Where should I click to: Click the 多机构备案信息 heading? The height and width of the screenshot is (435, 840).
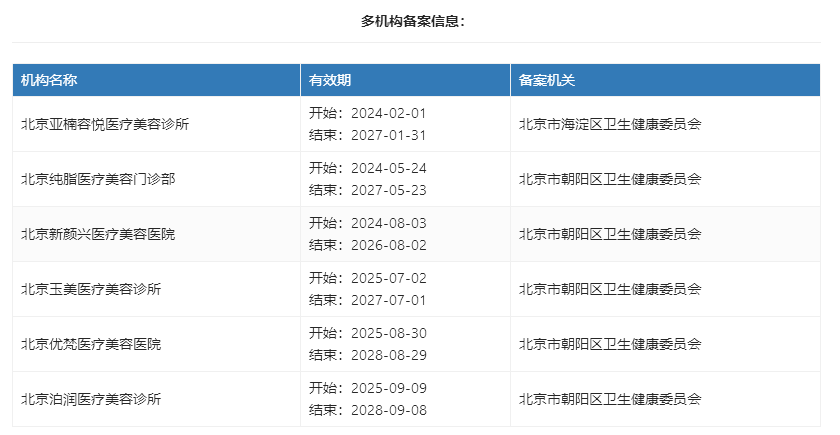[x=412, y=21]
